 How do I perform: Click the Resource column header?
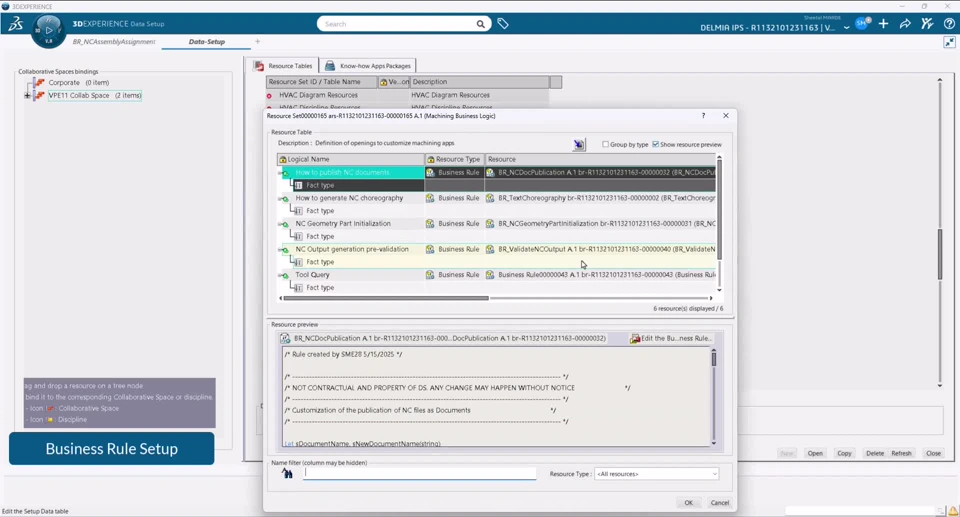[600, 159]
